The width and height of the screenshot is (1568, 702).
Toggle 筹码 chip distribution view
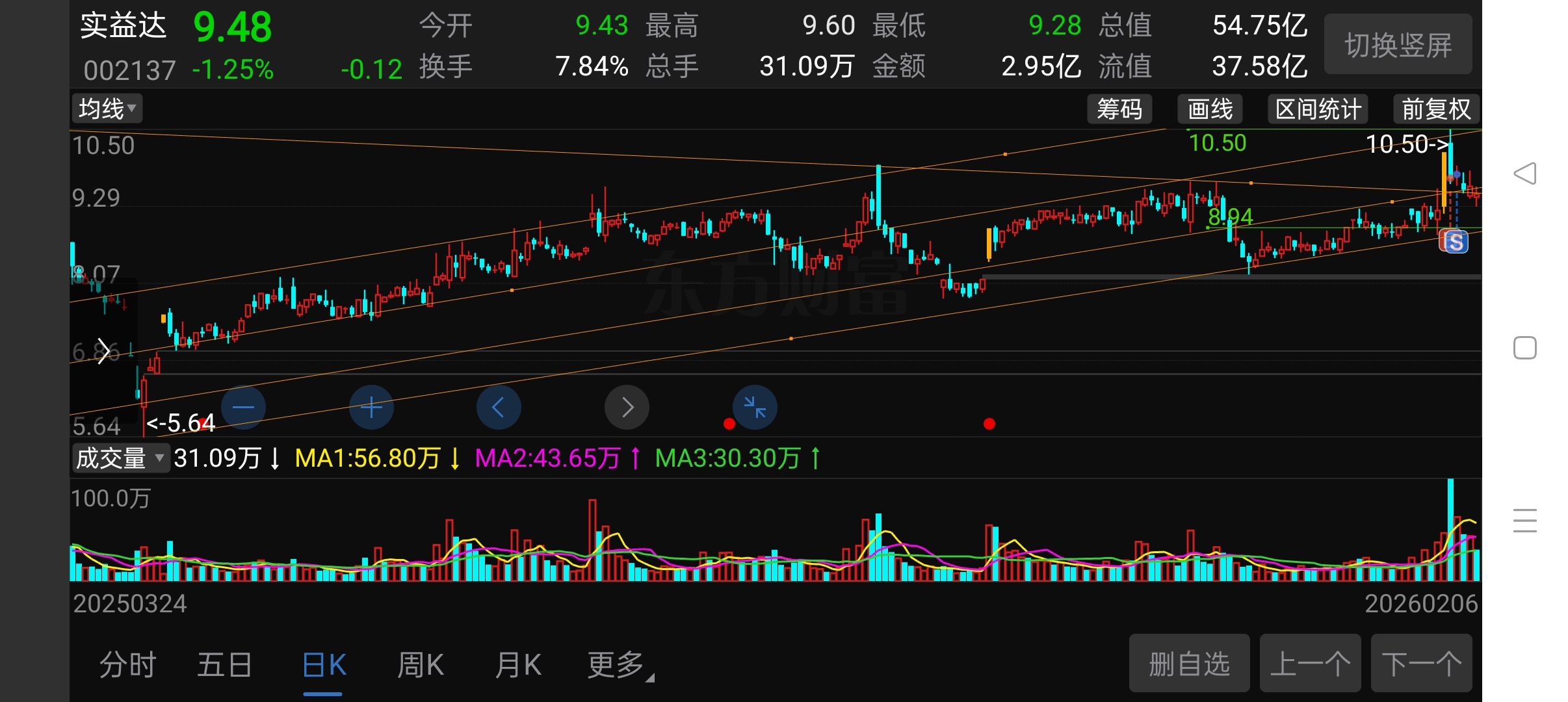click(x=1119, y=109)
